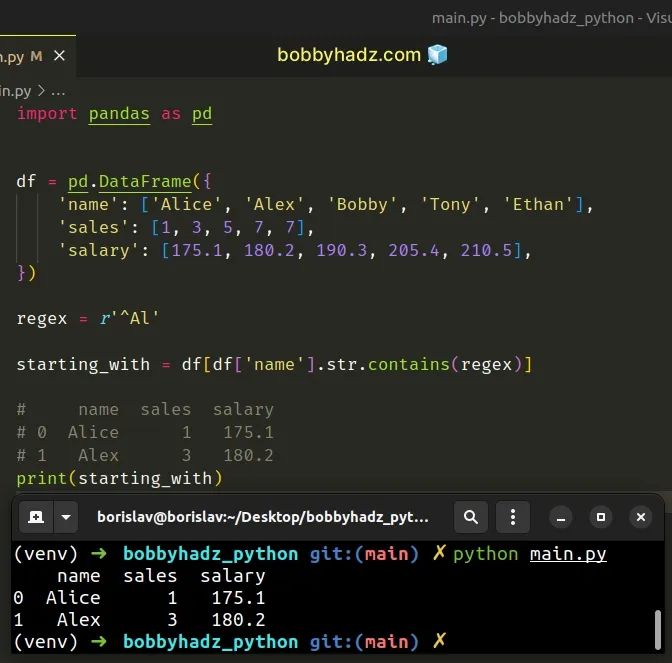Click the terminal scrollbar thumb

click(x=658, y=630)
